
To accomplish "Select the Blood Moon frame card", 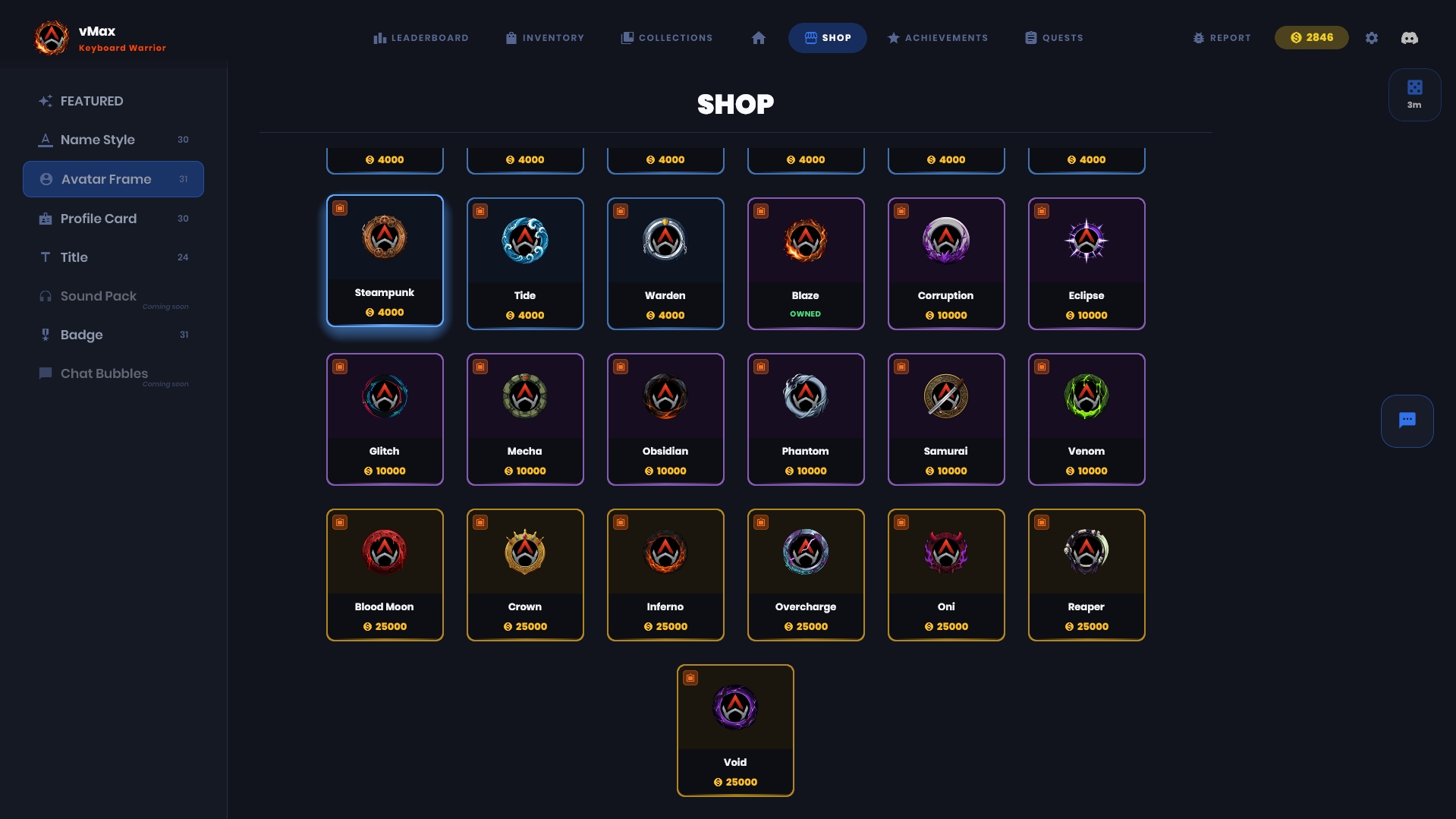I will pyautogui.click(x=385, y=575).
